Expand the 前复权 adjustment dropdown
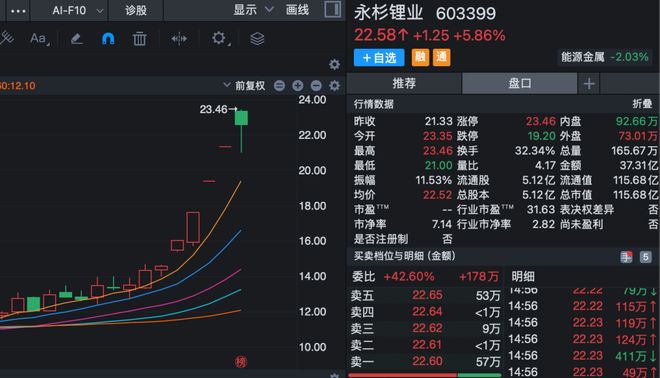The image size is (660, 378). click(244, 85)
